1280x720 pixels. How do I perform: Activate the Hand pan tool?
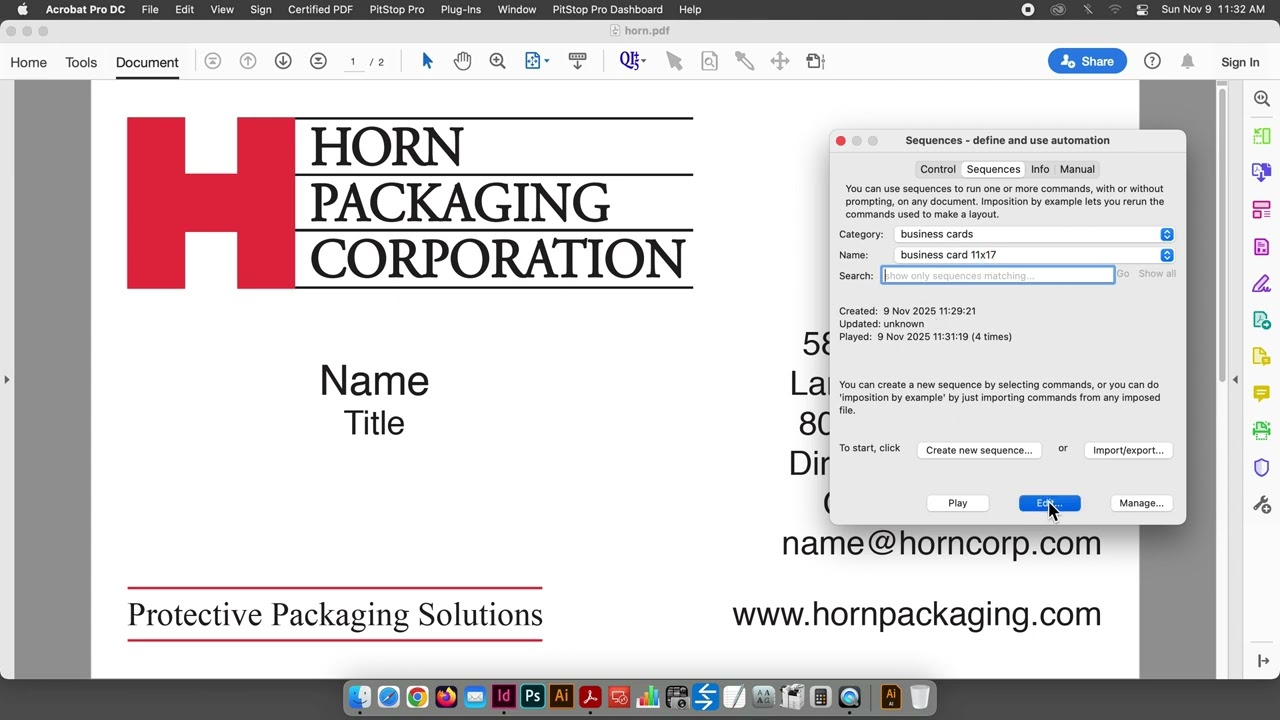coord(462,61)
